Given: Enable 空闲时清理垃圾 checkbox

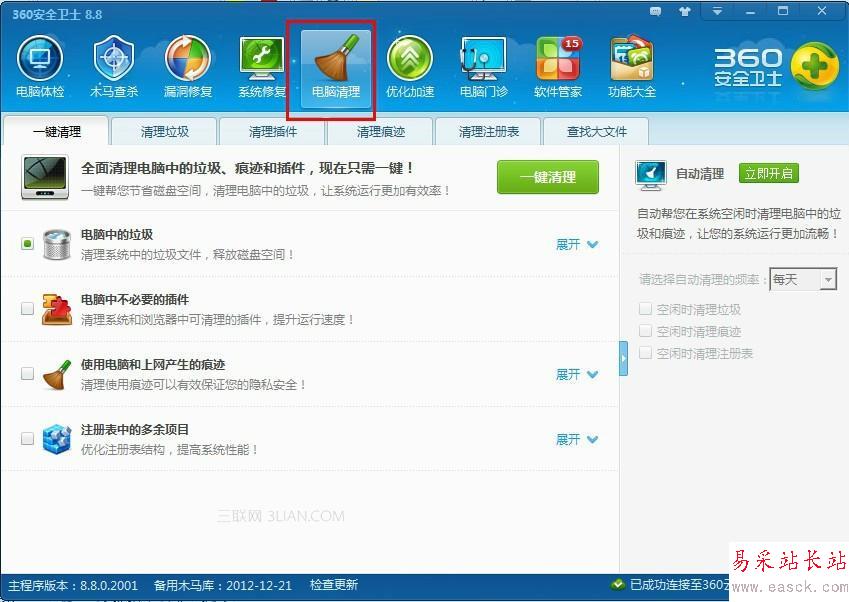Looking at the screenshot, I should click(645, 309).
